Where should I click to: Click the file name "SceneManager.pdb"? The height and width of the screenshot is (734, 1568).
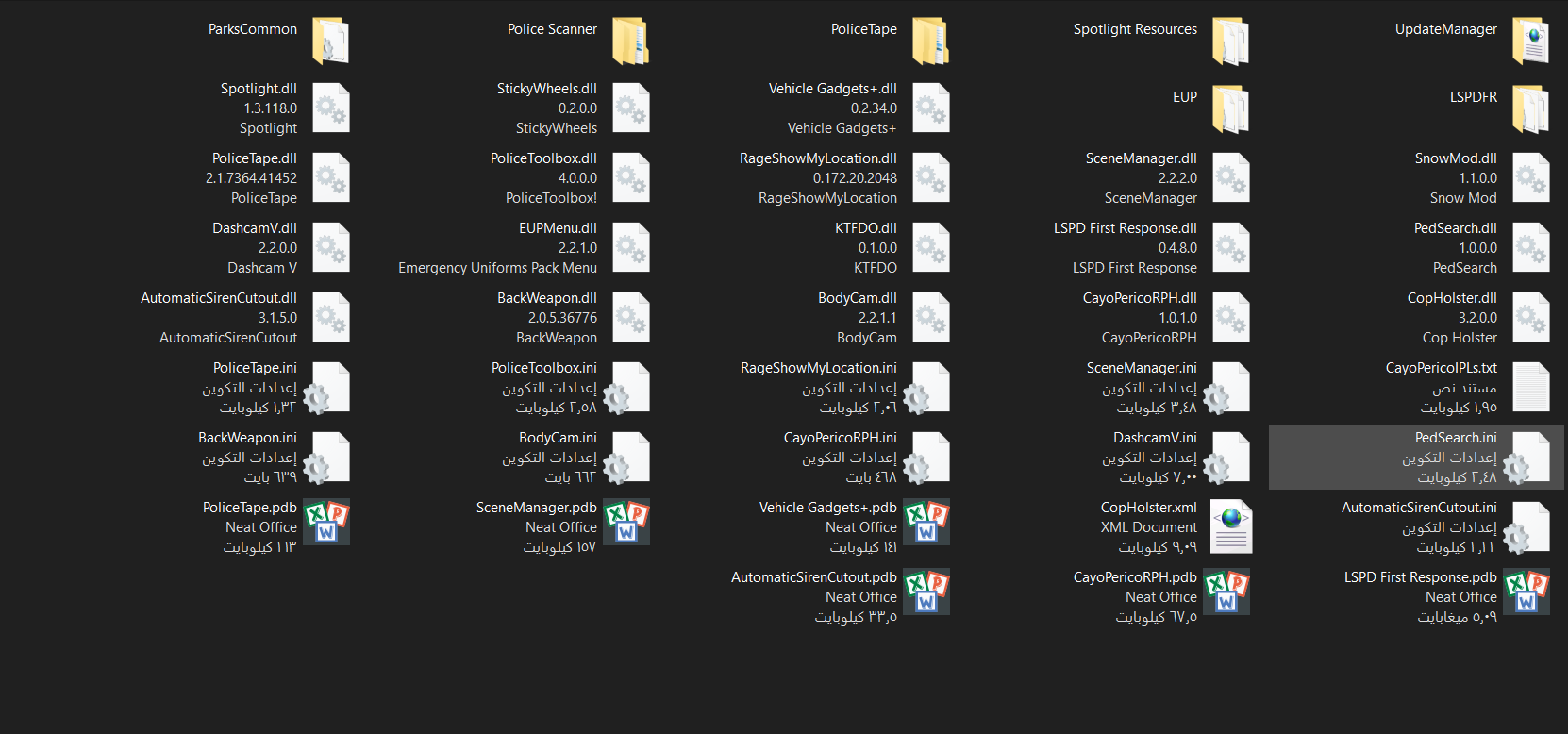point(537,508)
